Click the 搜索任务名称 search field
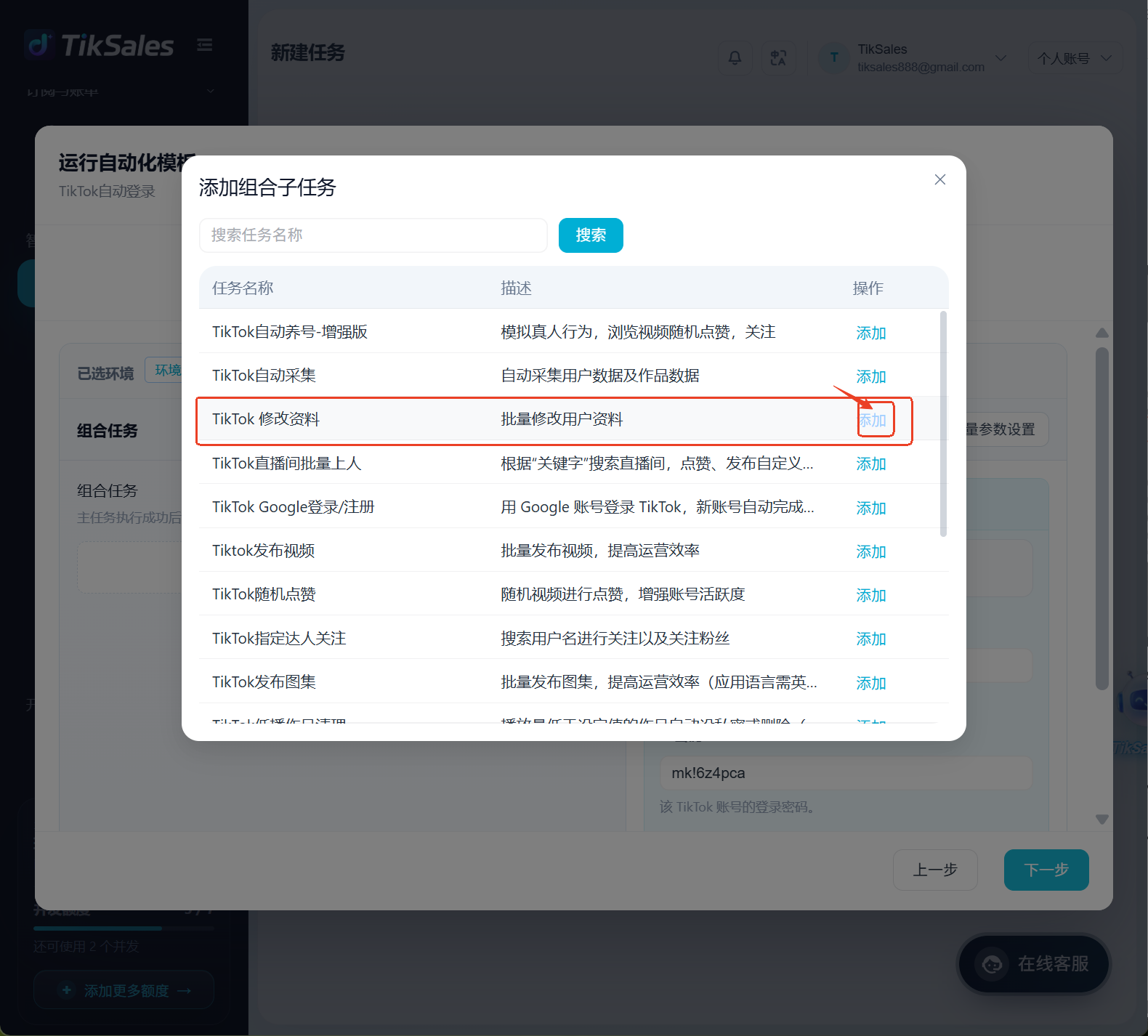This screenshot has width=1148, height=1036. click(x=373, y=235)
